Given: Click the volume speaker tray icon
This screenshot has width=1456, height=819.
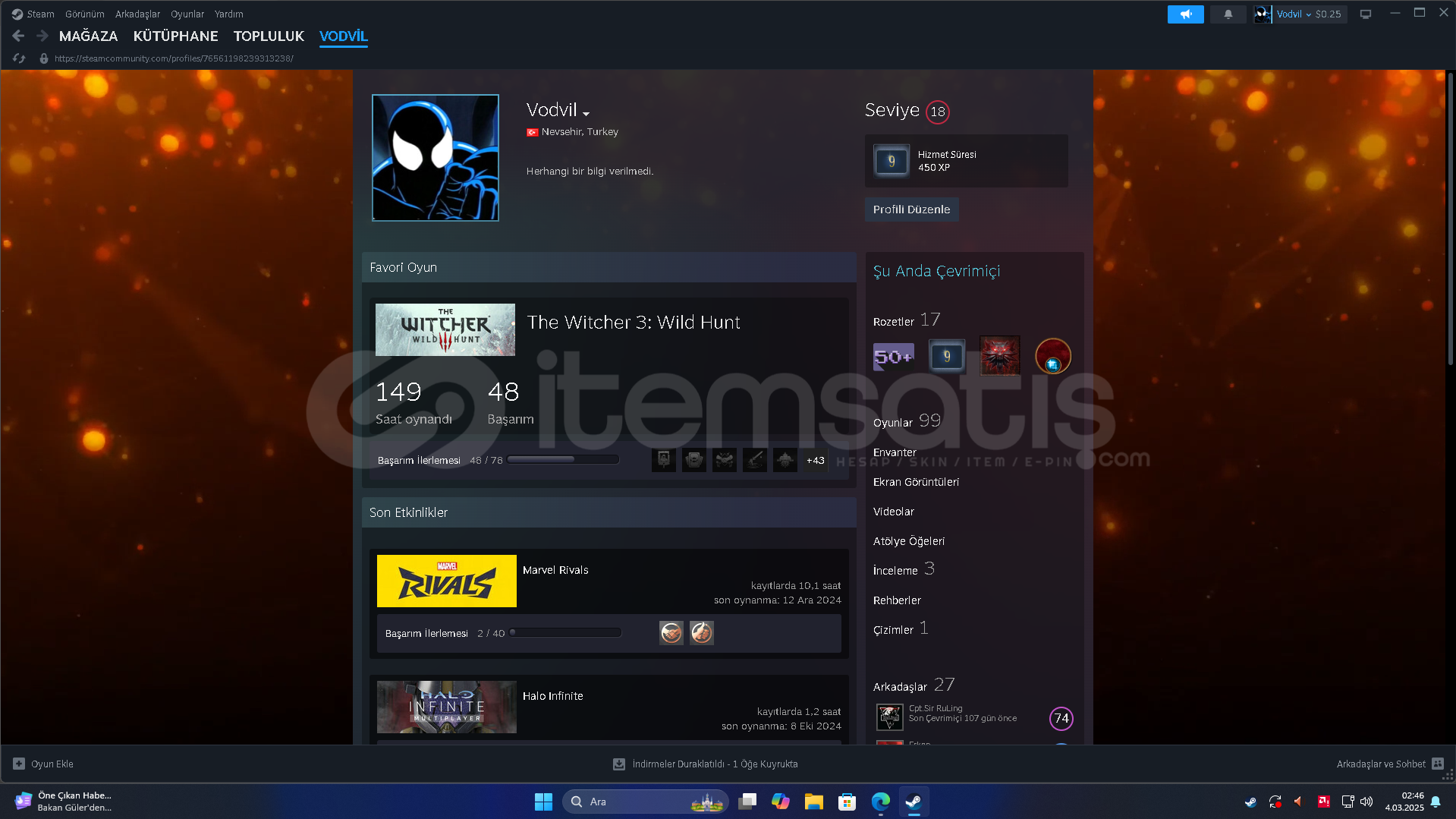Looking at the screenshot, I should tap(1366, 802).
